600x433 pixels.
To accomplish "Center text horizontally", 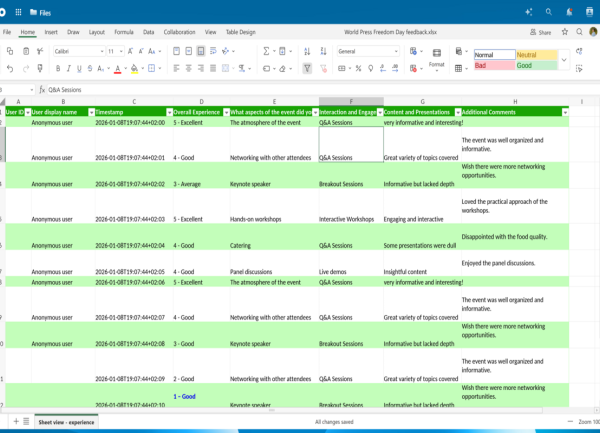I will 189,68.
